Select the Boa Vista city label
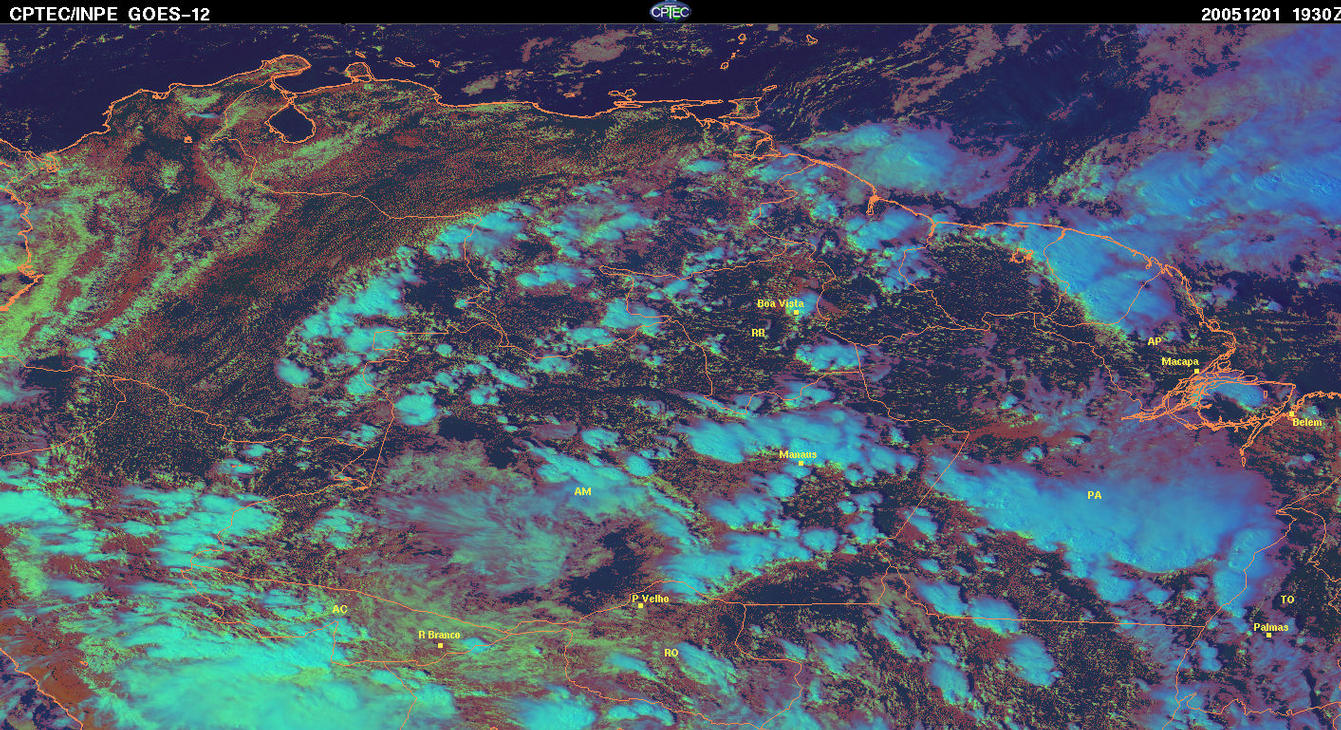The height and width of the screenshot is (730, 1341). pos(780,303)
